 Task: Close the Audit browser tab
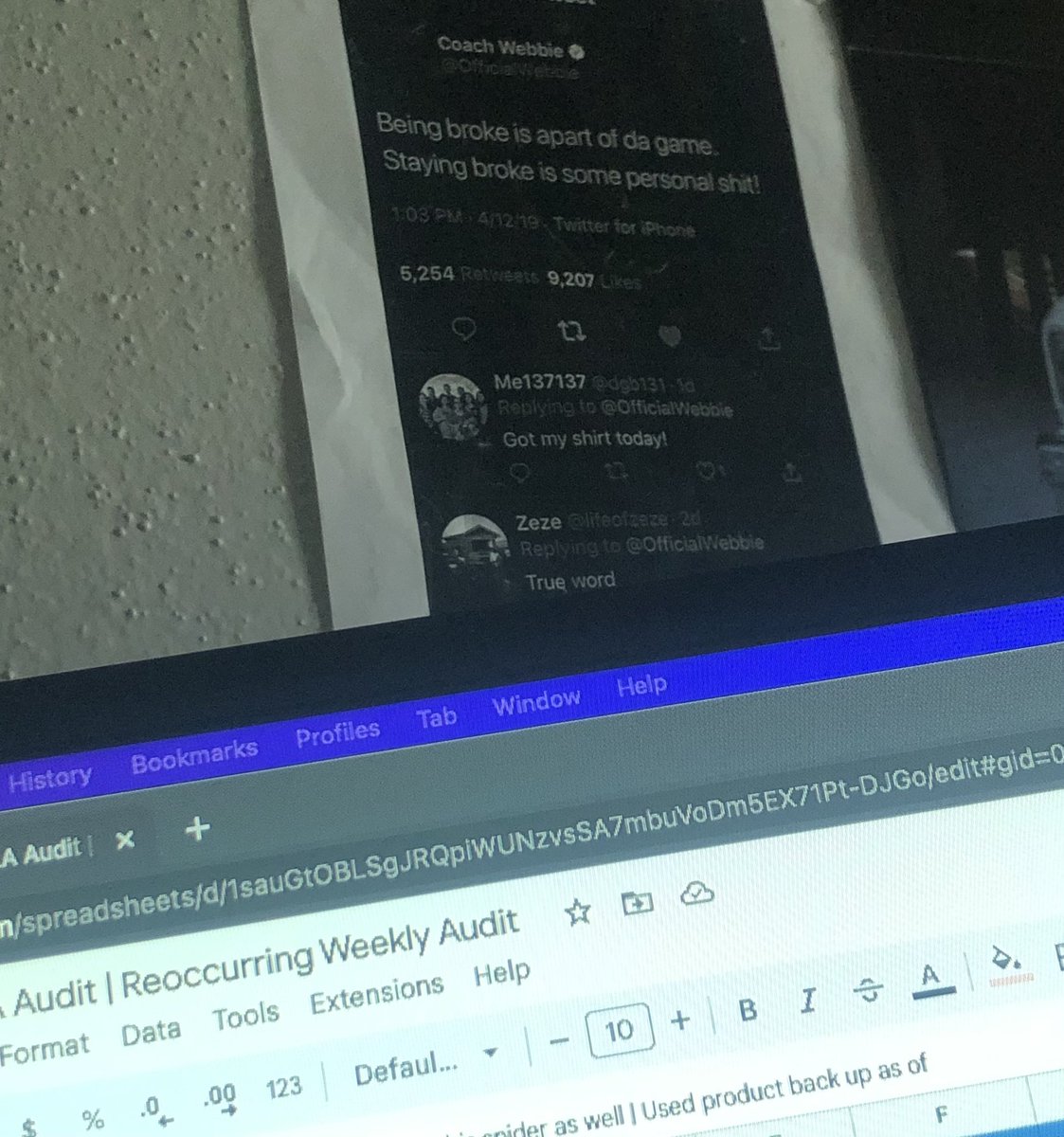[x=125, y=839]
